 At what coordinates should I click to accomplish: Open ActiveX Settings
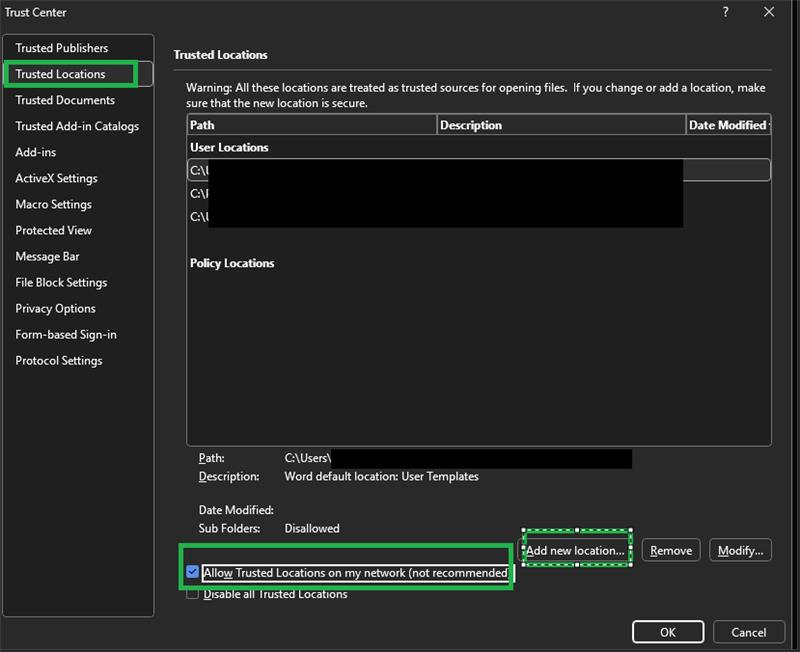tap(56, 178)
